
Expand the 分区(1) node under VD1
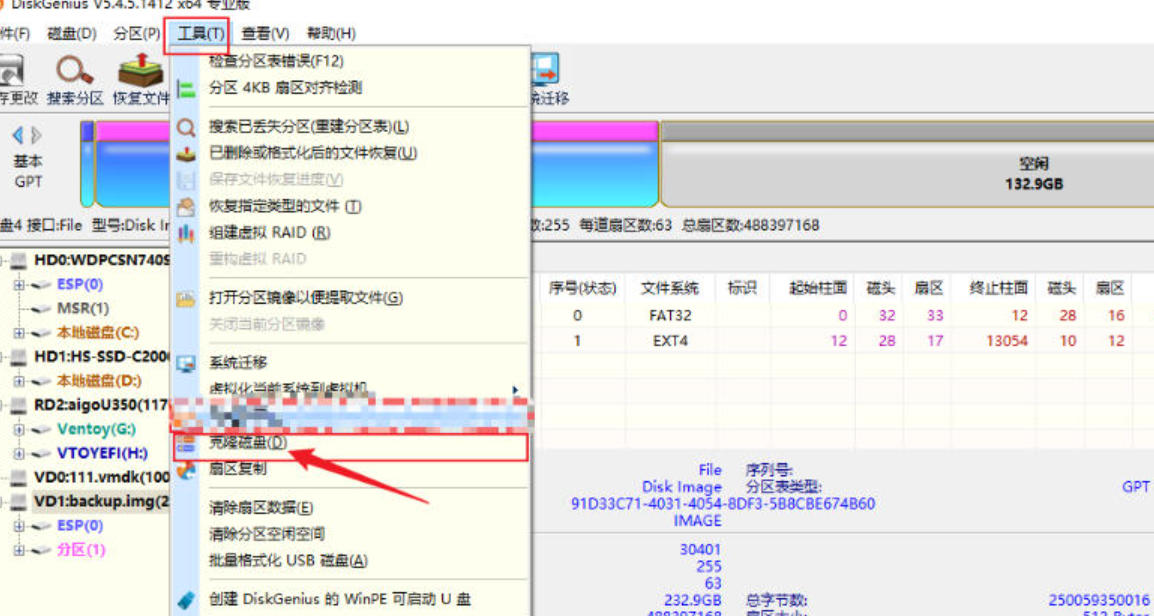pyautogui.click(x=18, y=550)
